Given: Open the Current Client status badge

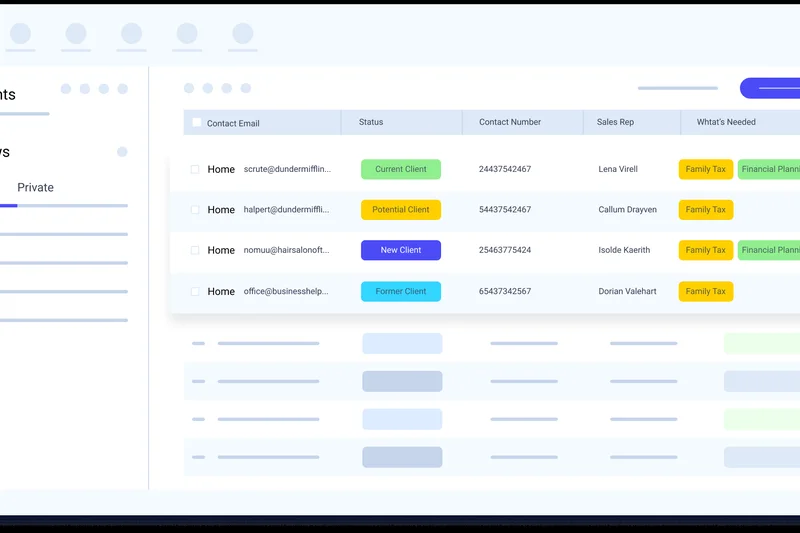Looking at the screenshot, I should point(401,170).
